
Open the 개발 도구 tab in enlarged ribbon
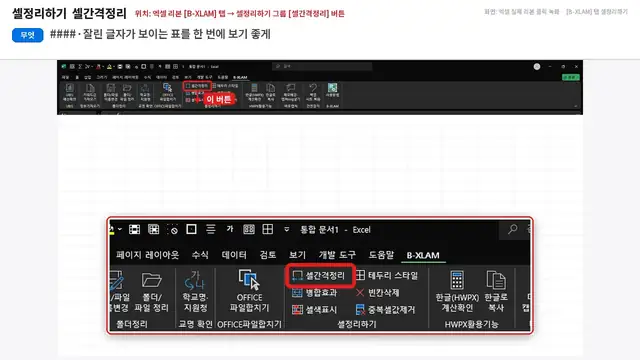tap(337, 255)
